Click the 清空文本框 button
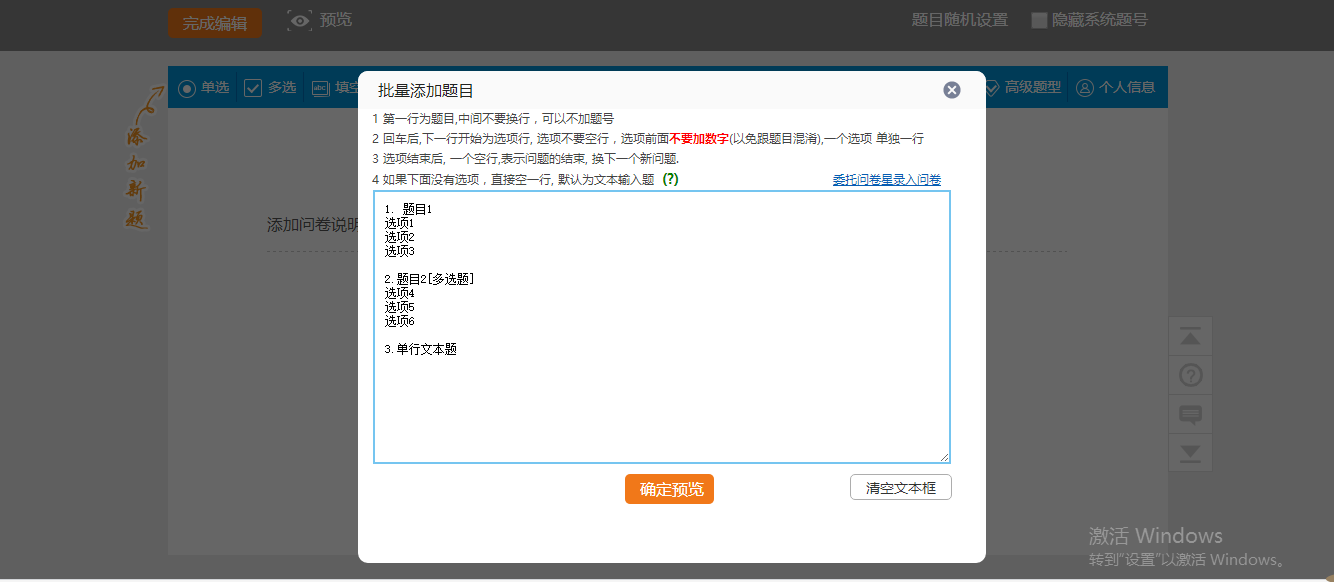This screenshot has width=1334, height=582. coord(901,488)
